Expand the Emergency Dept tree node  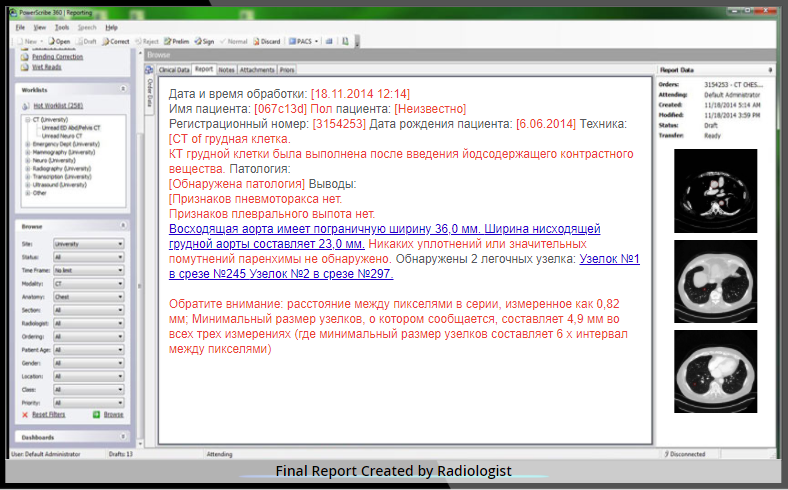click(x=27, y=144)
